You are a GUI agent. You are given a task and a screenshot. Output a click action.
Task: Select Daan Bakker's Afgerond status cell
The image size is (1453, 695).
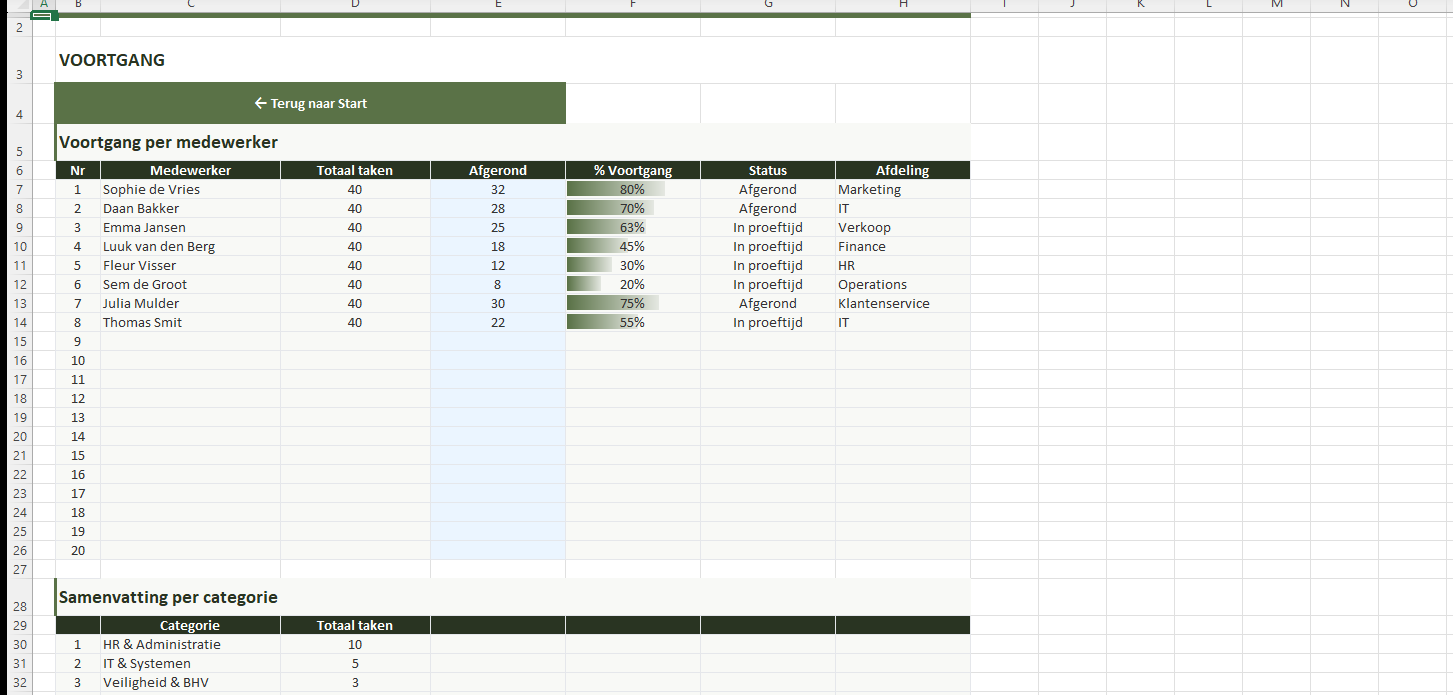[x=767, y=208]
